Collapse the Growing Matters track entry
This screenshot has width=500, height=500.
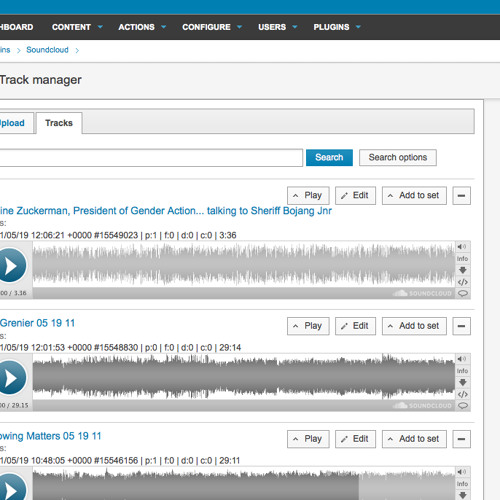[461, 439]
